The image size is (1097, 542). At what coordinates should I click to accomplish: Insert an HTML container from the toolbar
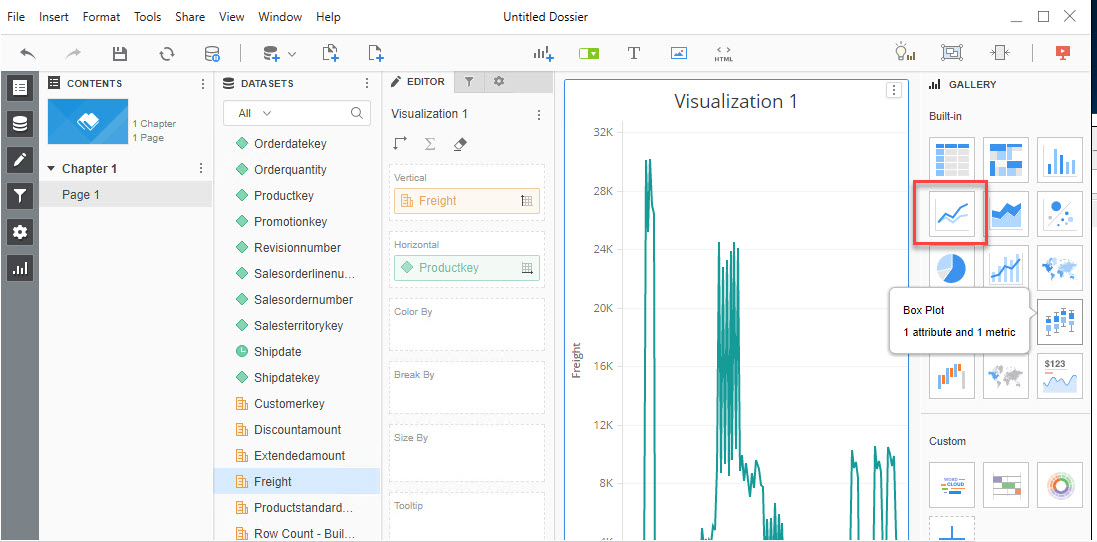[723, 53]
